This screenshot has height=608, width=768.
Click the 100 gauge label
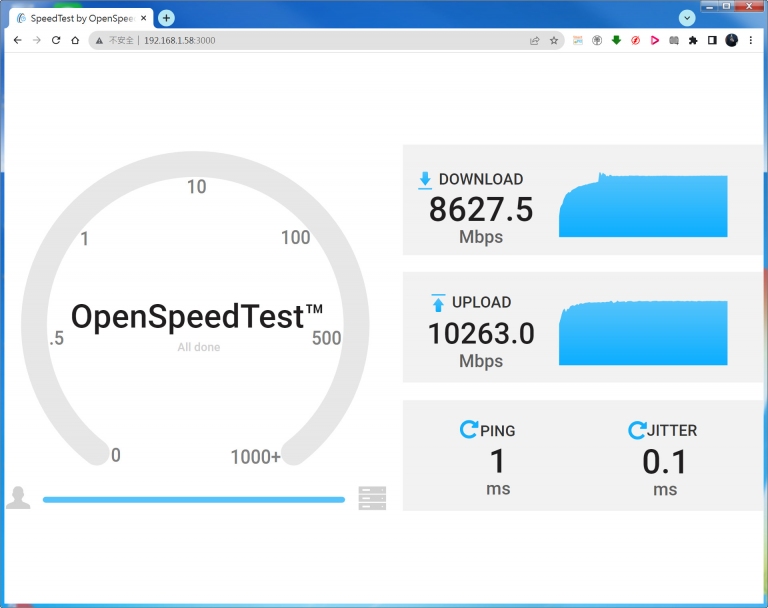[295, 238]
